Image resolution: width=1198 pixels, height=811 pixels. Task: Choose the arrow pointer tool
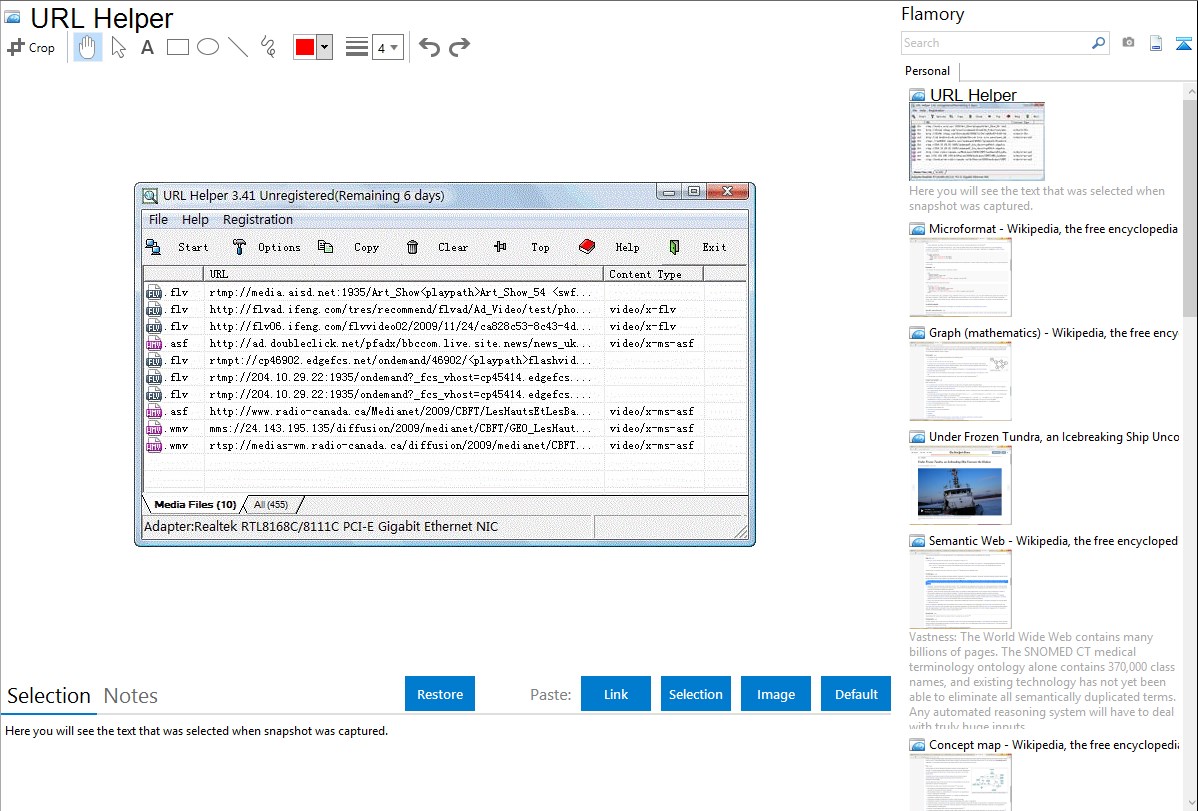118,47
